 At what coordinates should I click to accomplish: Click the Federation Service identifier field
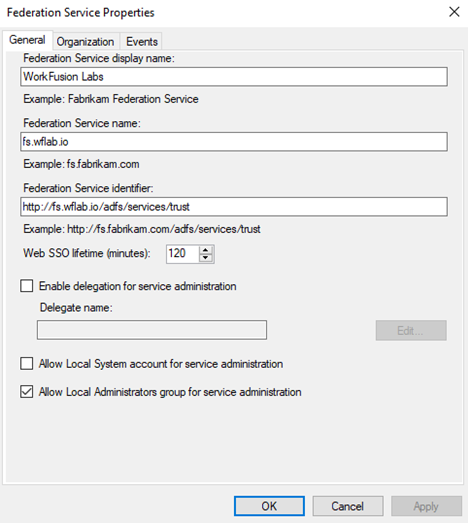tap(234, 207)
